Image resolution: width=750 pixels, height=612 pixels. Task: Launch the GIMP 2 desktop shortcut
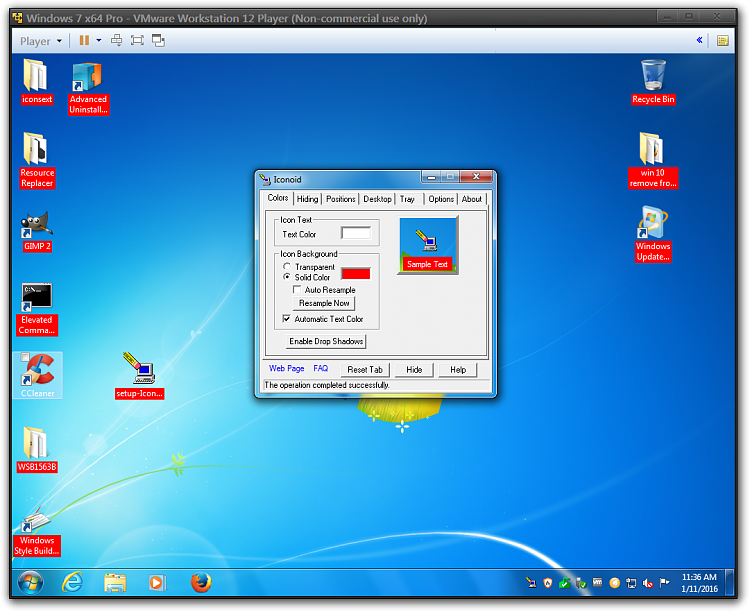(37, 232)
